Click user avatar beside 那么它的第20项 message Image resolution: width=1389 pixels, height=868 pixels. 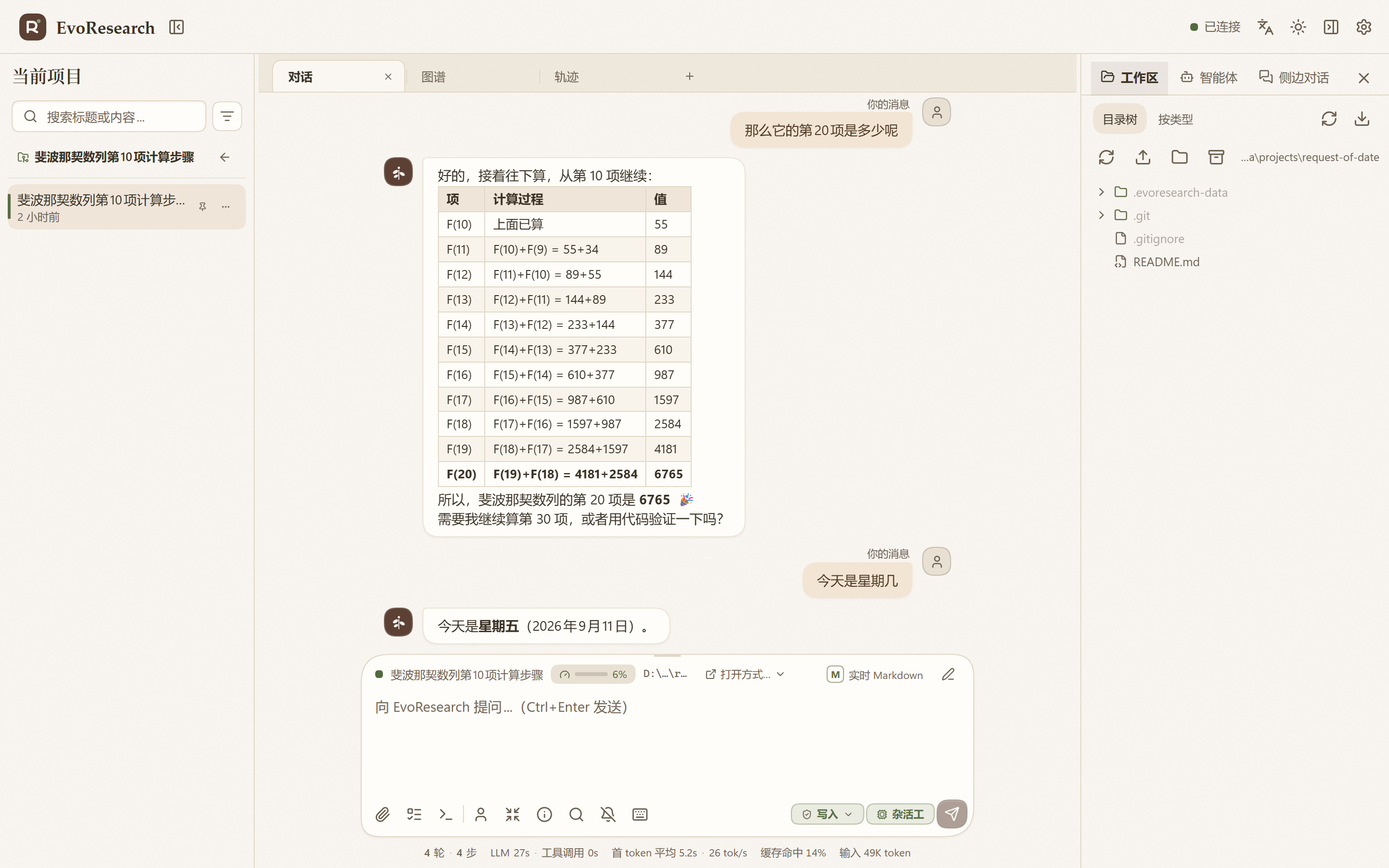click(936, 112)
